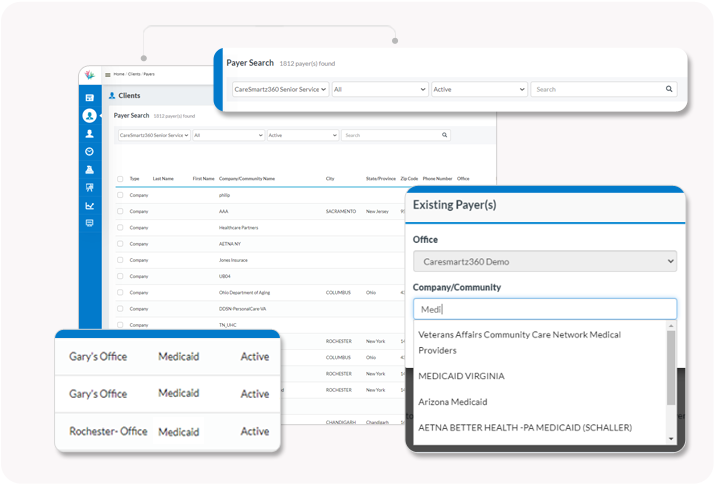The image size is (714, 485).
Task: Click the scrollbar thumb in the suggestions list
Action: point(671,368)
